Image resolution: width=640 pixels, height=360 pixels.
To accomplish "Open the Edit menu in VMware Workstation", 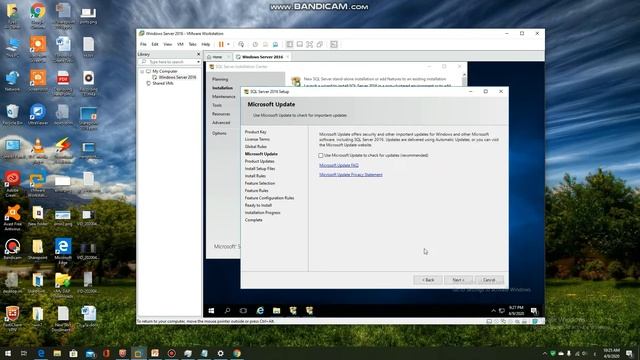I will pos(155,44).
